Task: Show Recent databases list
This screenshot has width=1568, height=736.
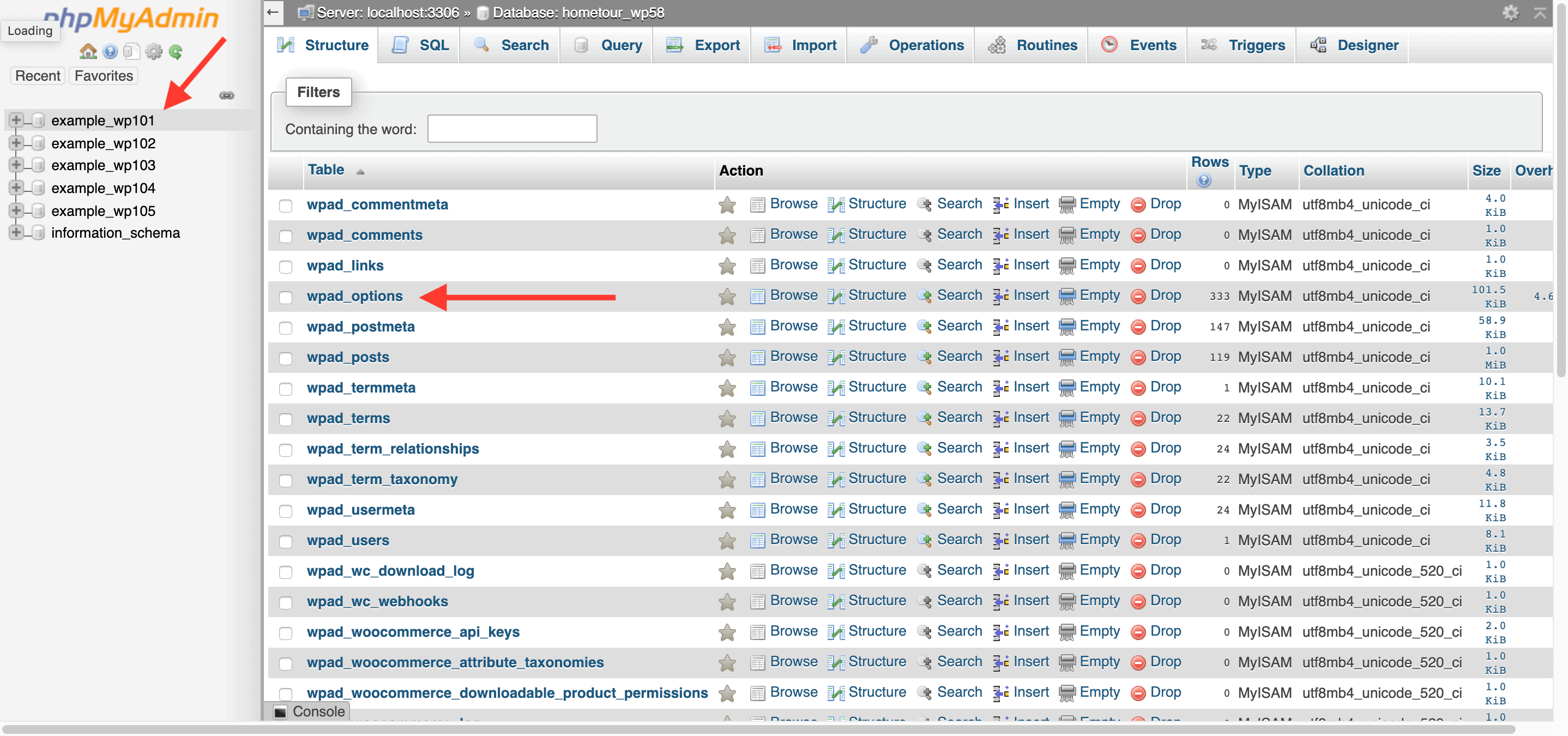Action: pos(37,75)
